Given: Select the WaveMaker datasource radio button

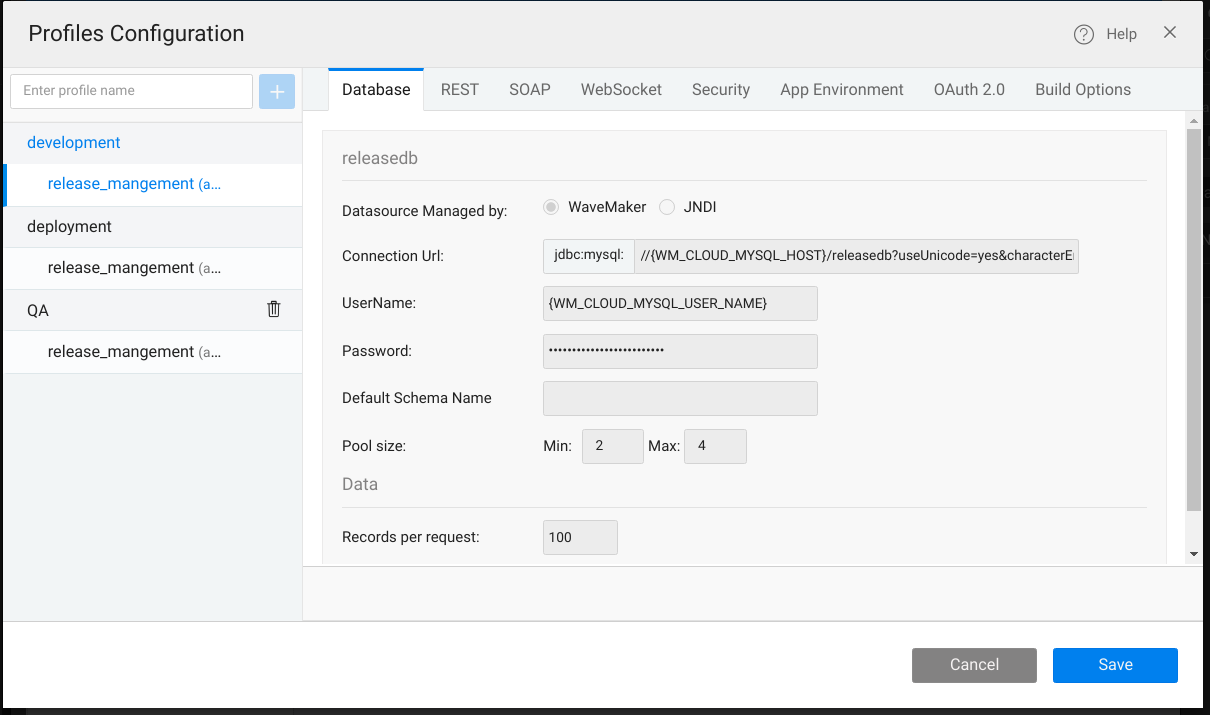Looking at the screenshot, I should [x=551, y=207].
